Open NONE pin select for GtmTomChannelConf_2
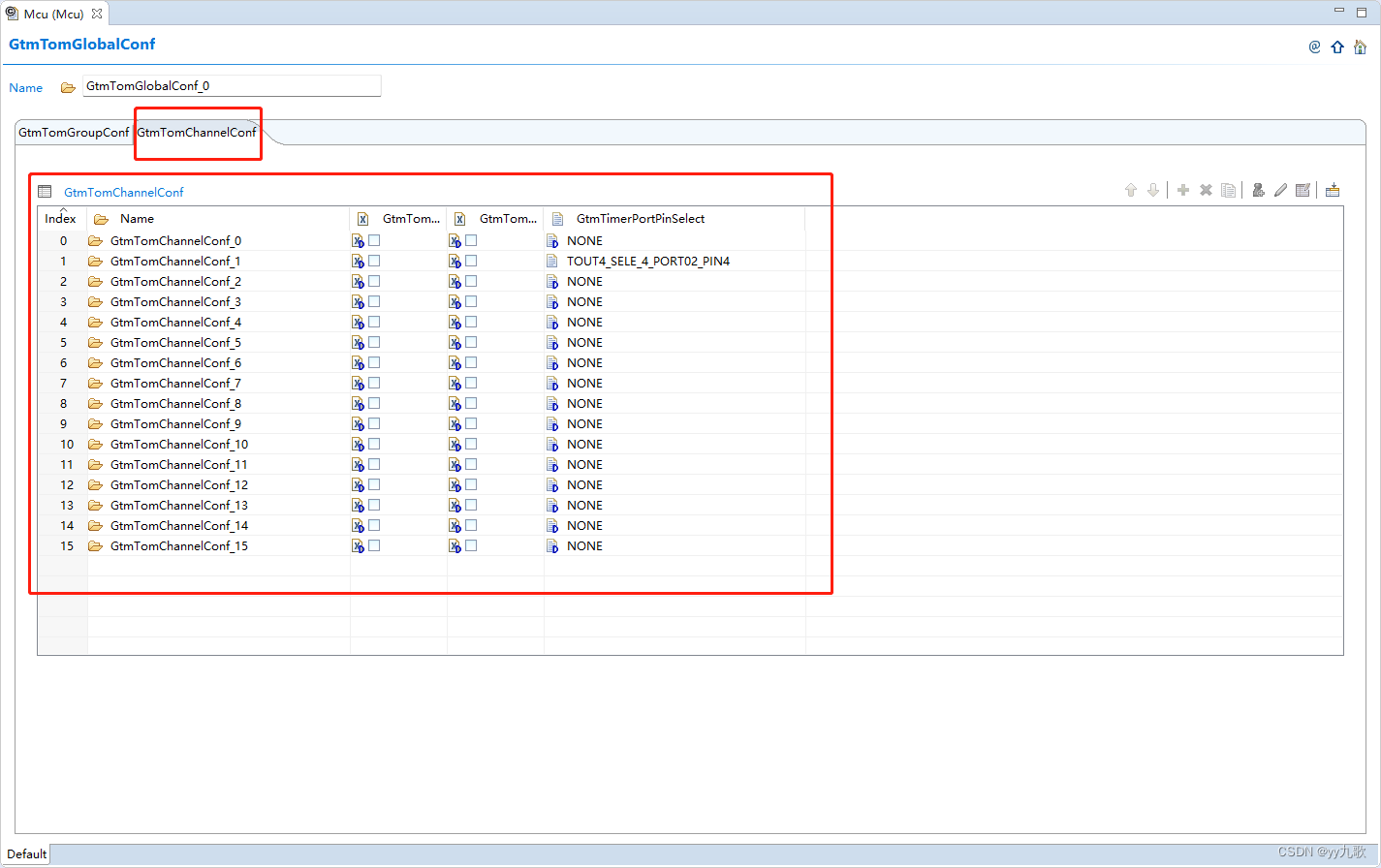The image size is (1381, 868). tap(584, 281)
